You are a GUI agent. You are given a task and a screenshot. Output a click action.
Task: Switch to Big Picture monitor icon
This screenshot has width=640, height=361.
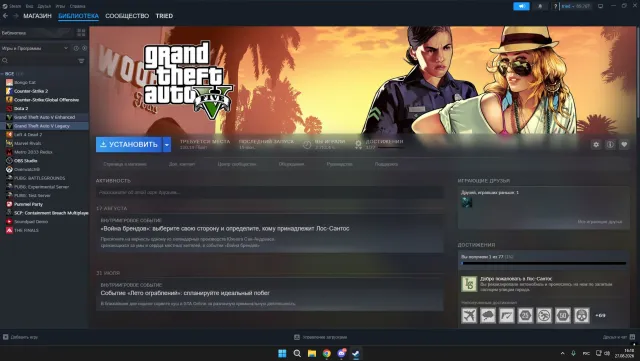coord(600,6)
